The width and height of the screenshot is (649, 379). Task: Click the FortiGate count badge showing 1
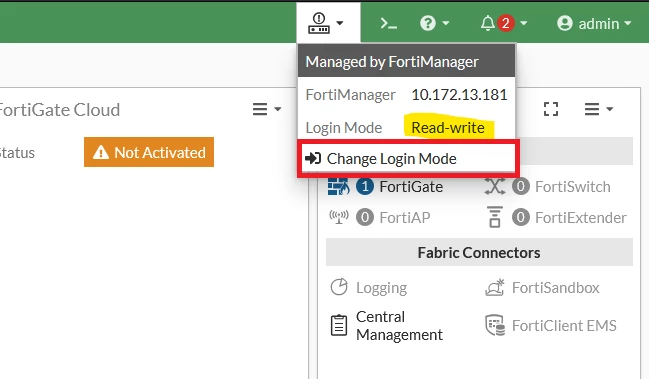click(x=365, y=187)
